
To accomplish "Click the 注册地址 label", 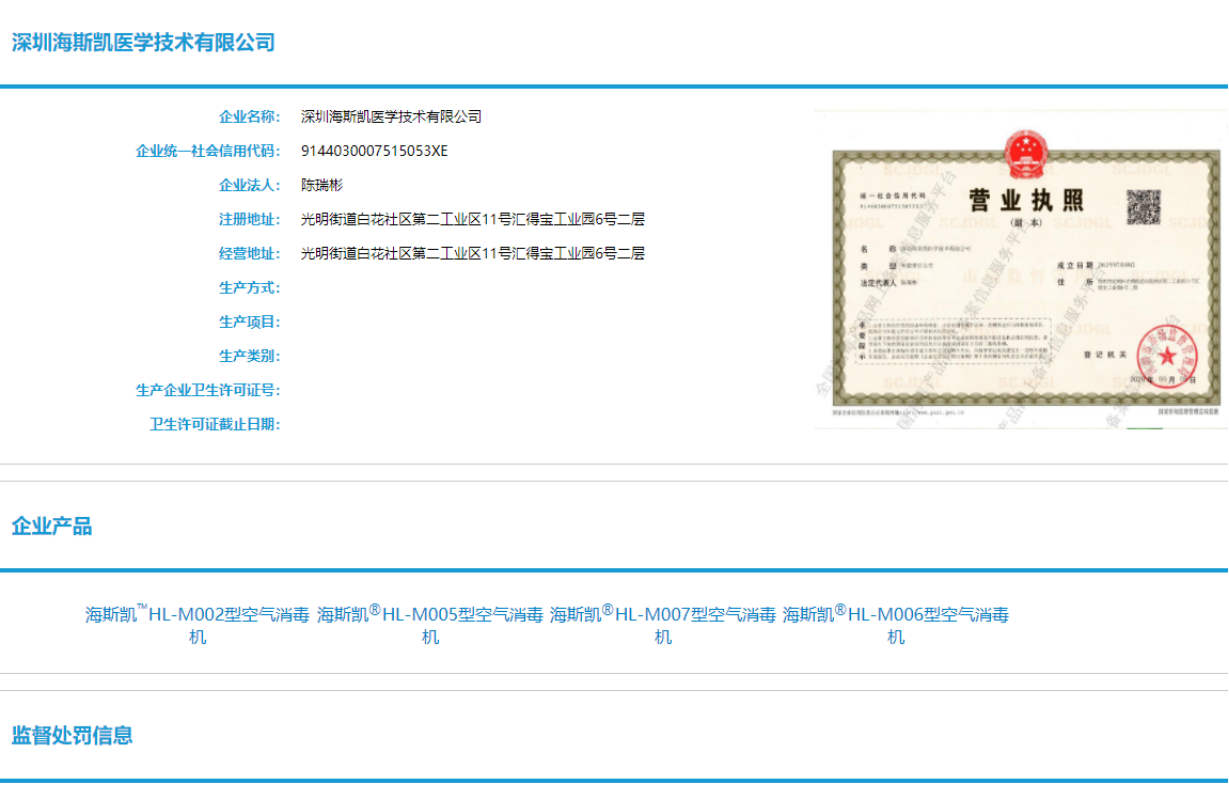I will pyautogui.click(x=250, y=219).
